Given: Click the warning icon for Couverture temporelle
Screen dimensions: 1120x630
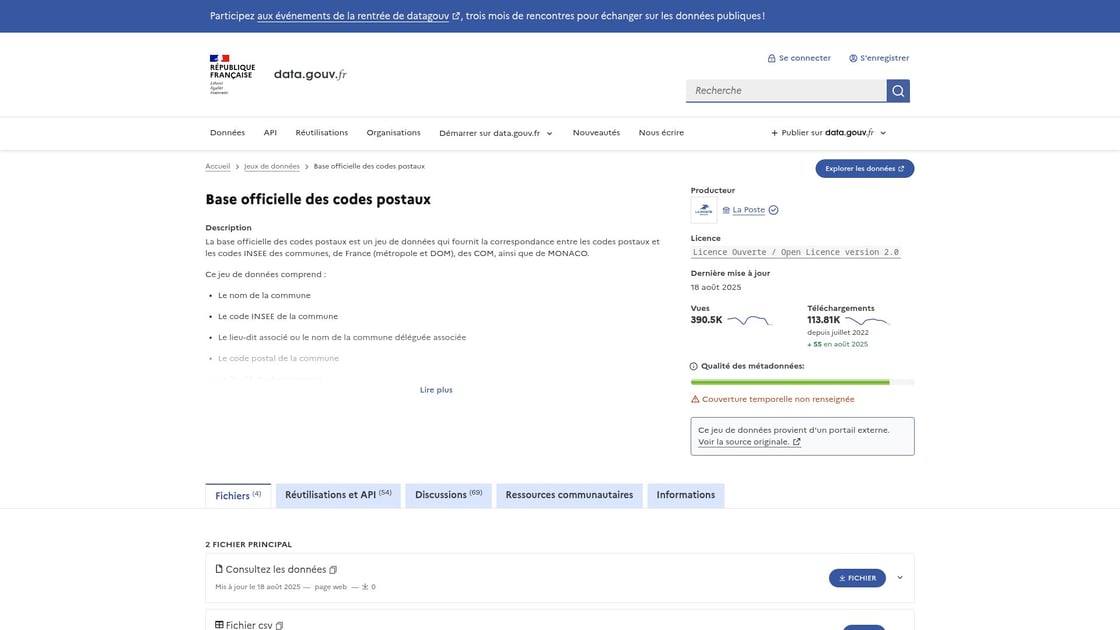Looking at the screenshot, I should (x=695, y=399).
